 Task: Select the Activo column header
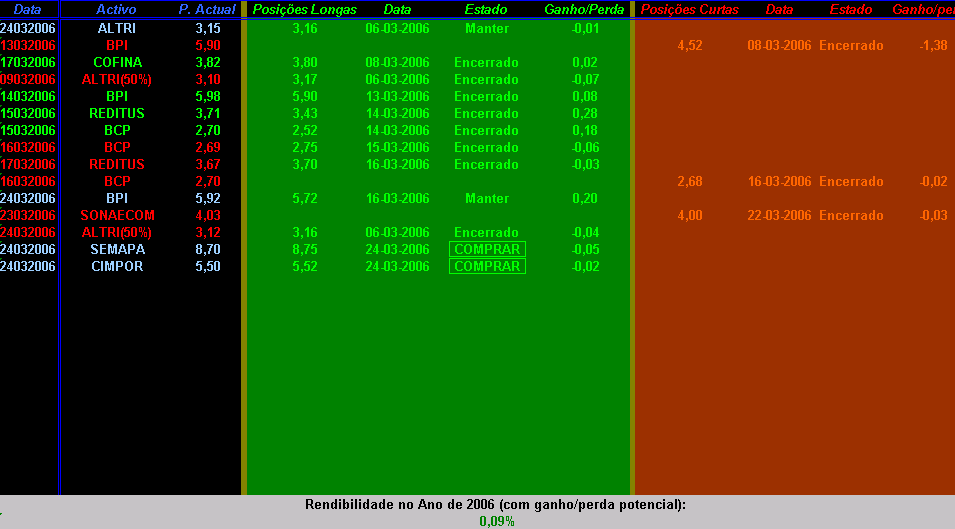click(x=116, y=9)
